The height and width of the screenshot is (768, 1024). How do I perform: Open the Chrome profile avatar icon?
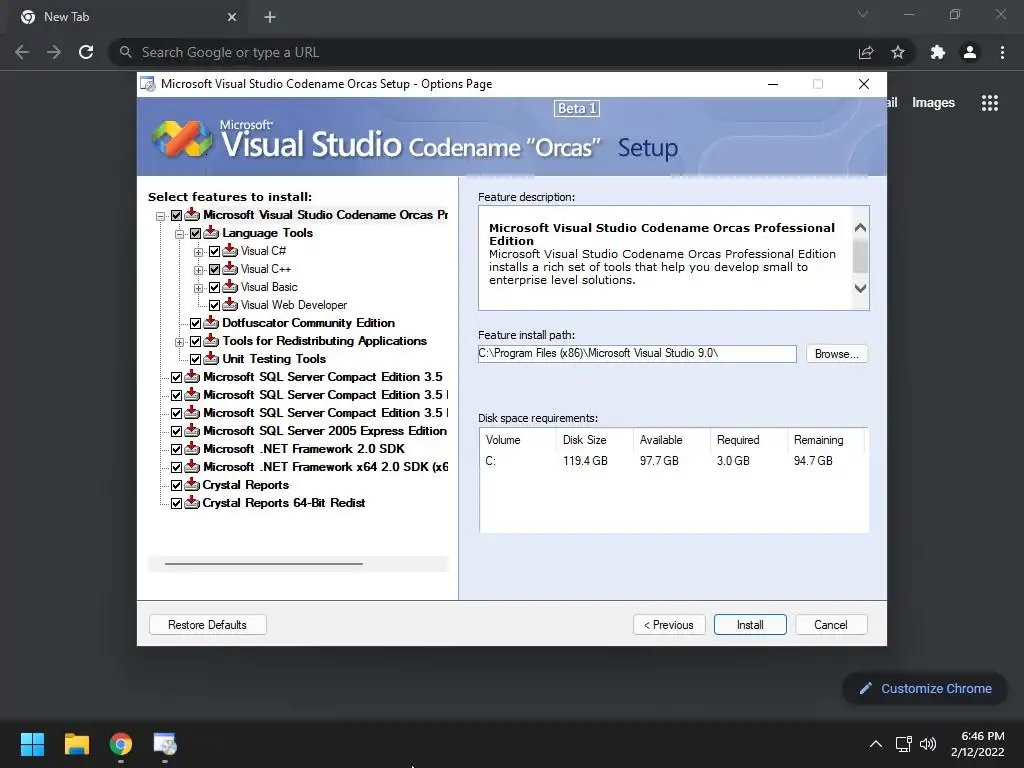point(970,52)
